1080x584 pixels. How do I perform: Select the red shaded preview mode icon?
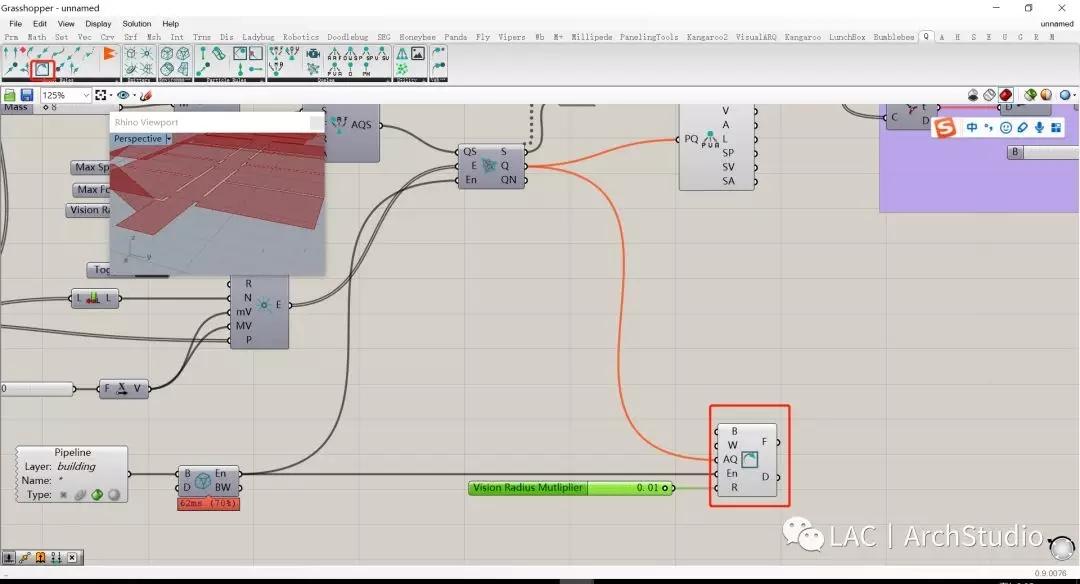click(1006, 95)
